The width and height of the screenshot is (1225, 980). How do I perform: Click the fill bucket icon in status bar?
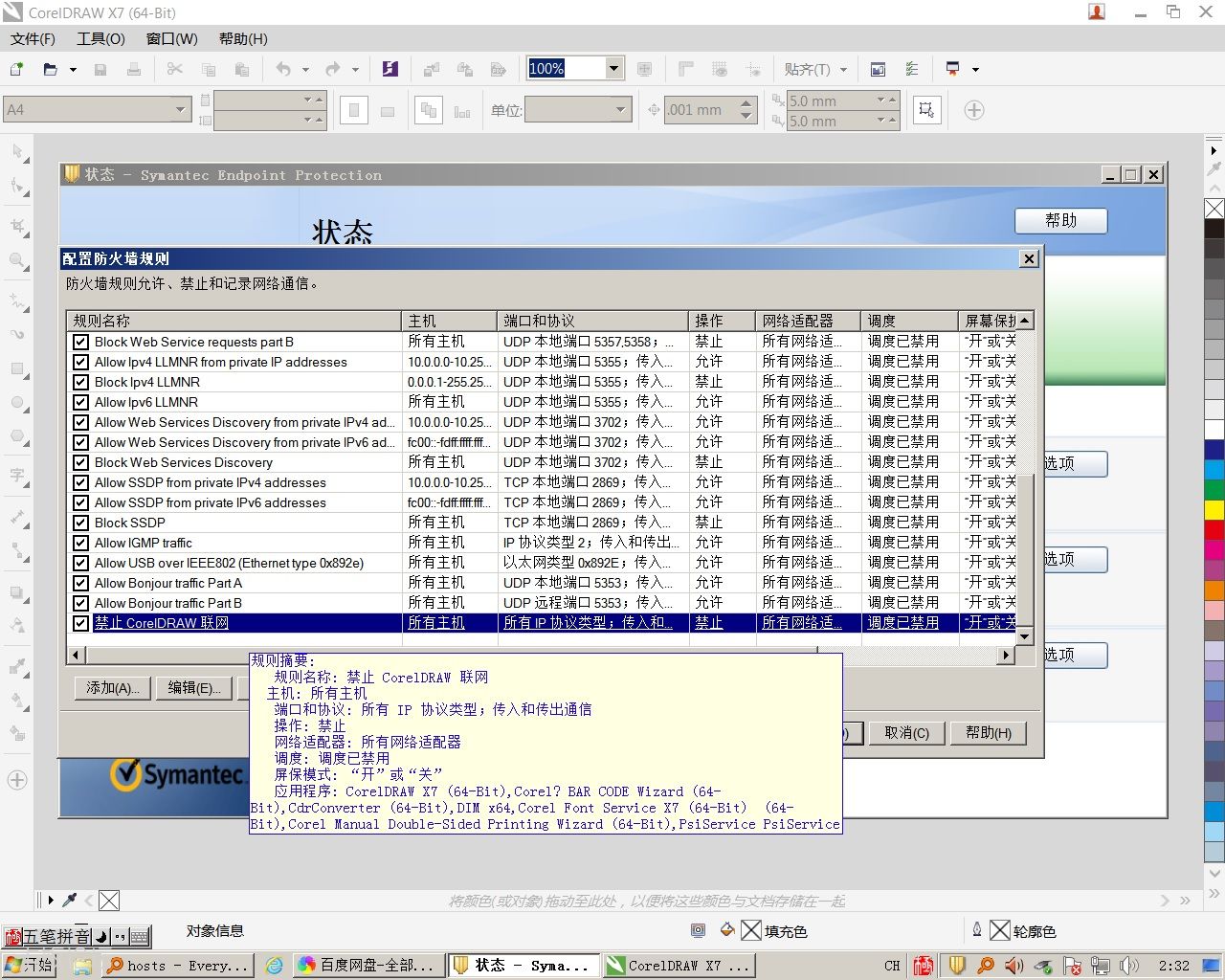(x=727, y=929)
